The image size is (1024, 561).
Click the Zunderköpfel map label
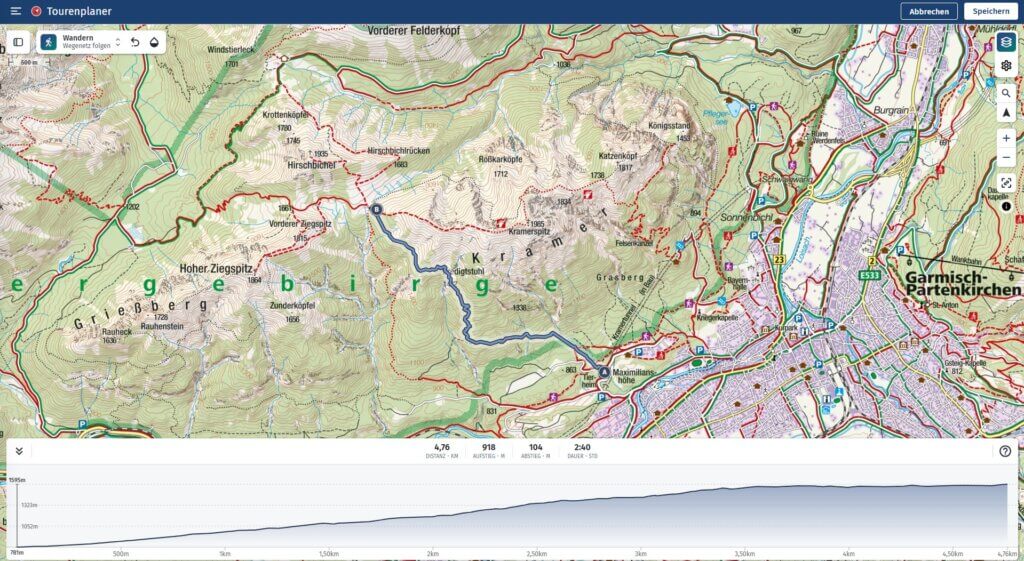pyautogui.click(x=292, y=306)
